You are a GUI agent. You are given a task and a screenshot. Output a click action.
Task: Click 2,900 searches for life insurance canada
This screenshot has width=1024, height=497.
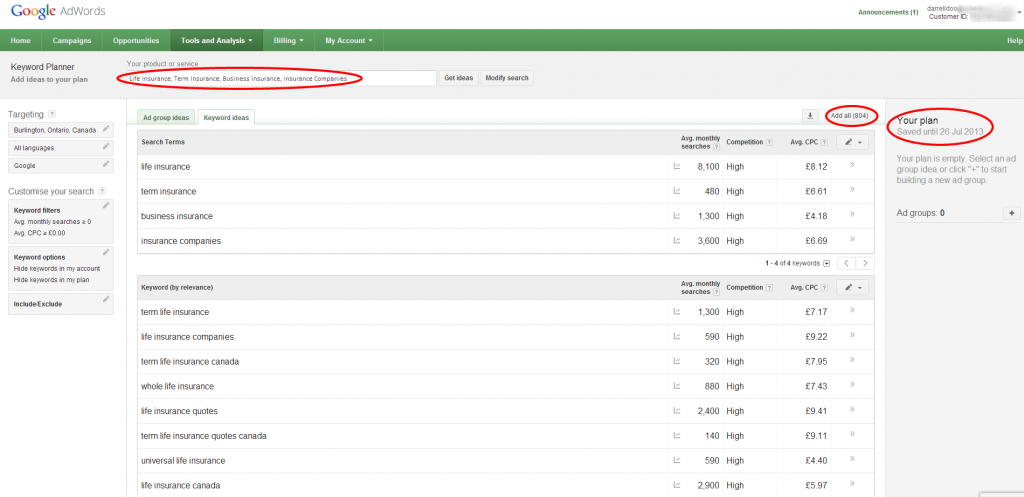tap(709, 485)
